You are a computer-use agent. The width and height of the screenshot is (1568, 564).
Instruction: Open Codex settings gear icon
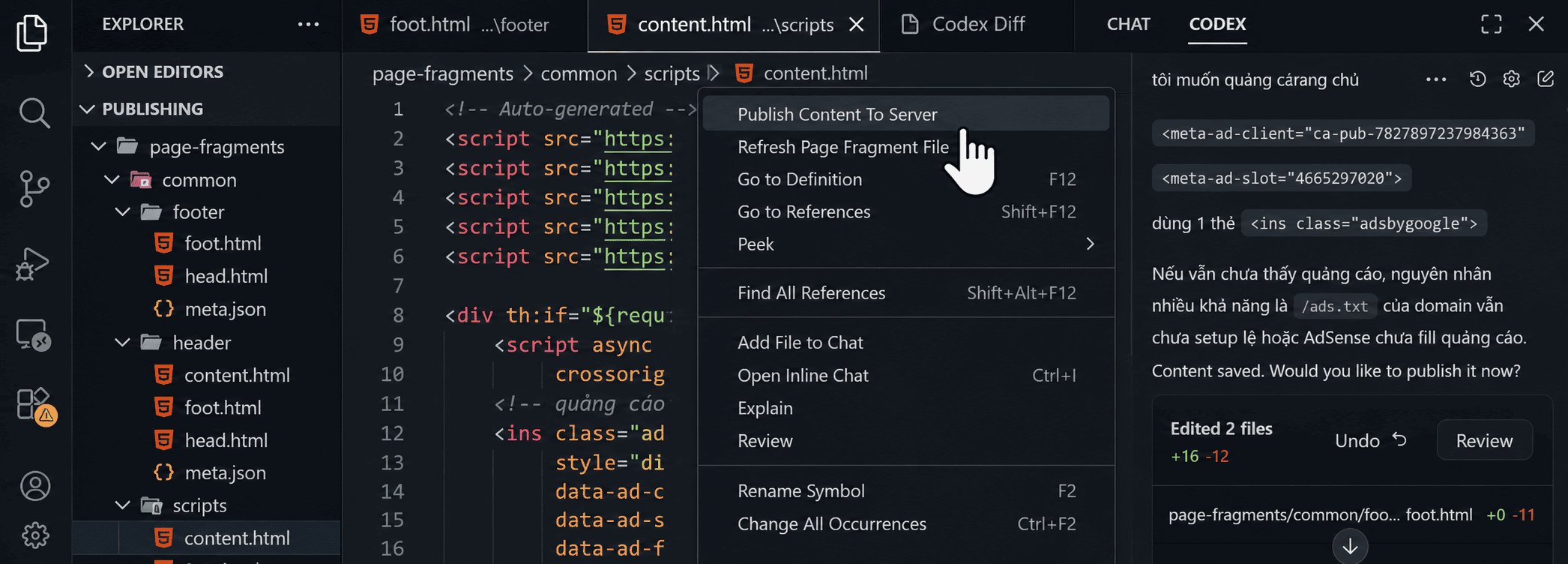click(x=1512, y=79)
